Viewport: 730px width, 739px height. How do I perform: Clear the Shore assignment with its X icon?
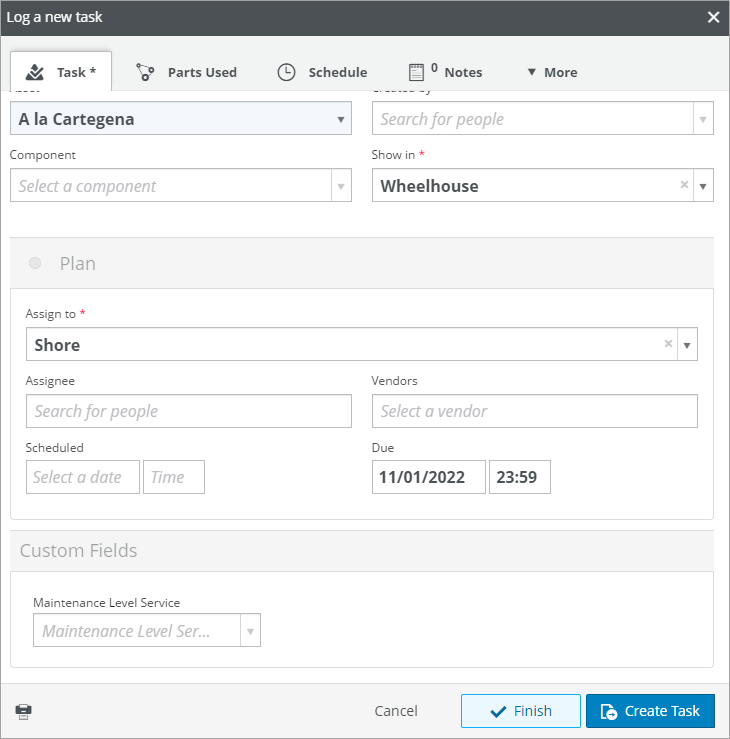click(668, 344)
